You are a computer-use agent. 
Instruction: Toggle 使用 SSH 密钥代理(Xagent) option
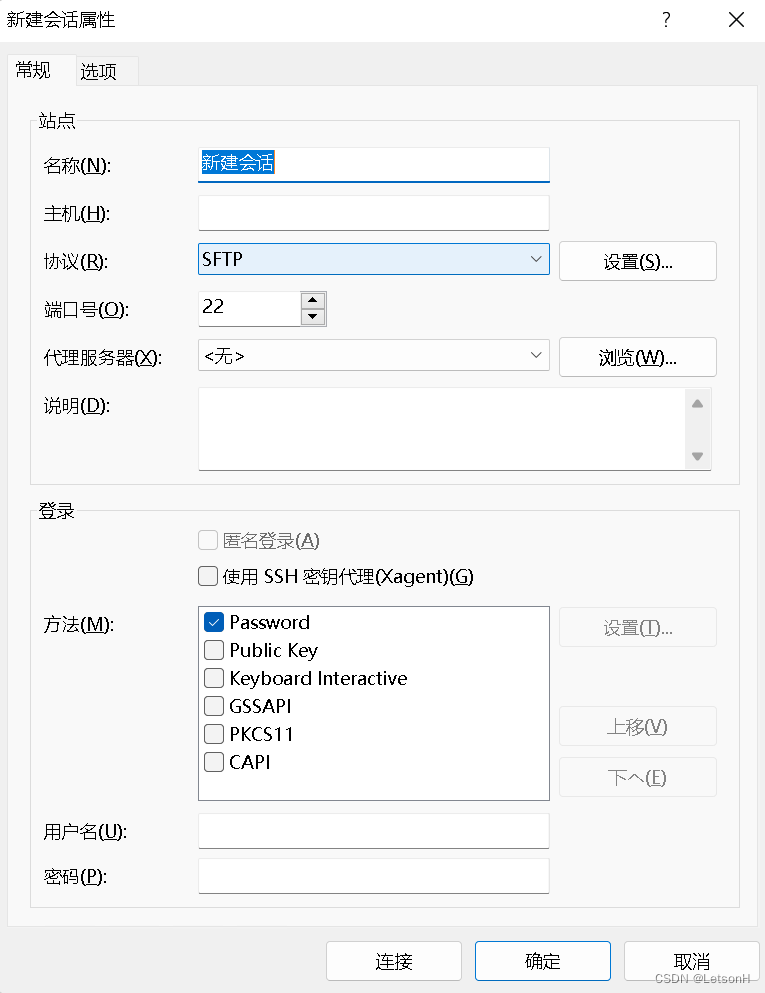[x=207, y=576]
